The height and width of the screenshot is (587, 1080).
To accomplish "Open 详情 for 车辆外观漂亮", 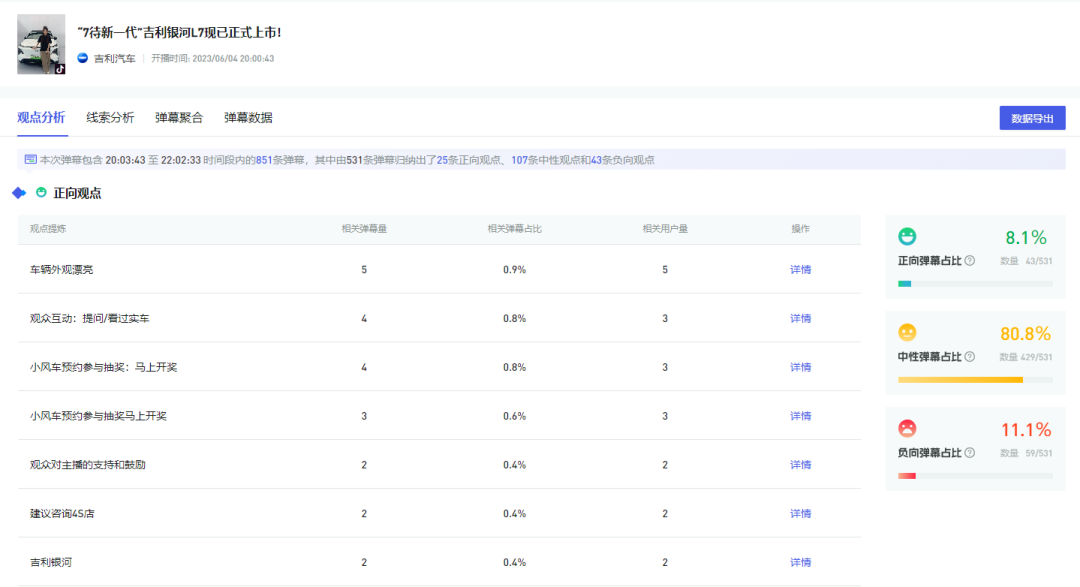I will [x=800, y=269].
